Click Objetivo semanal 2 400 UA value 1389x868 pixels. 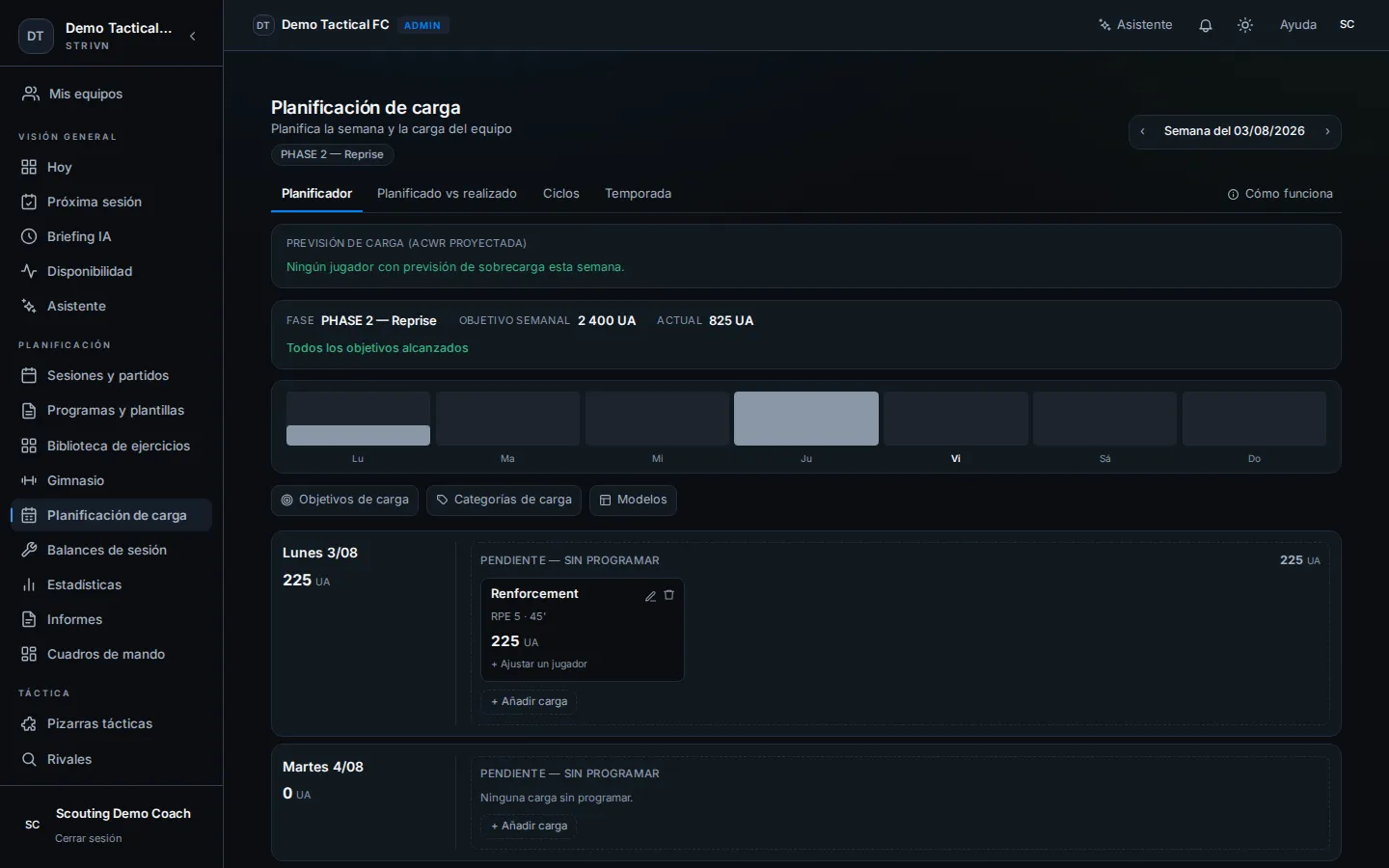click(x=607, y=320)
